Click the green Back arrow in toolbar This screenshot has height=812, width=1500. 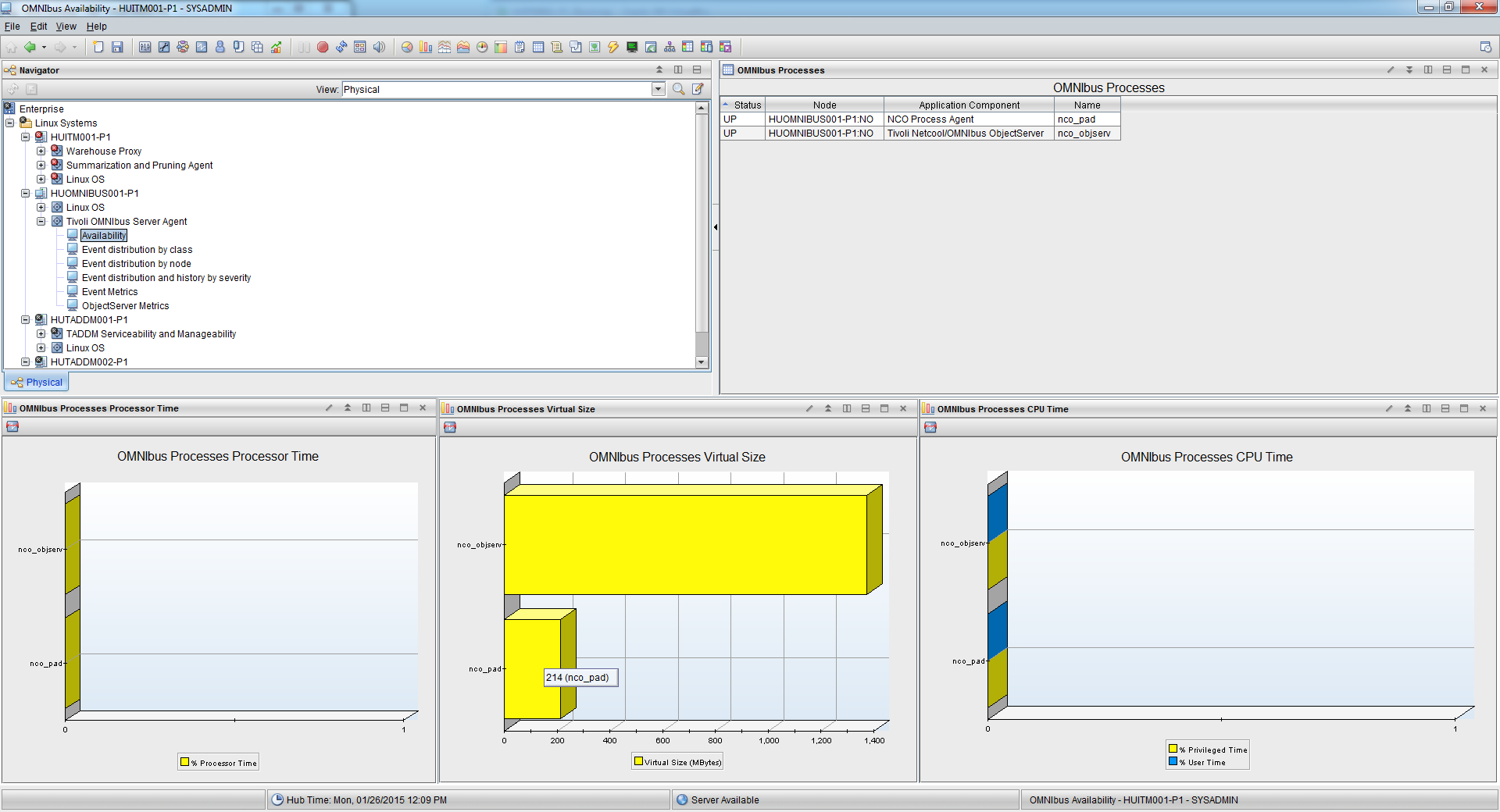pos(30,47)
